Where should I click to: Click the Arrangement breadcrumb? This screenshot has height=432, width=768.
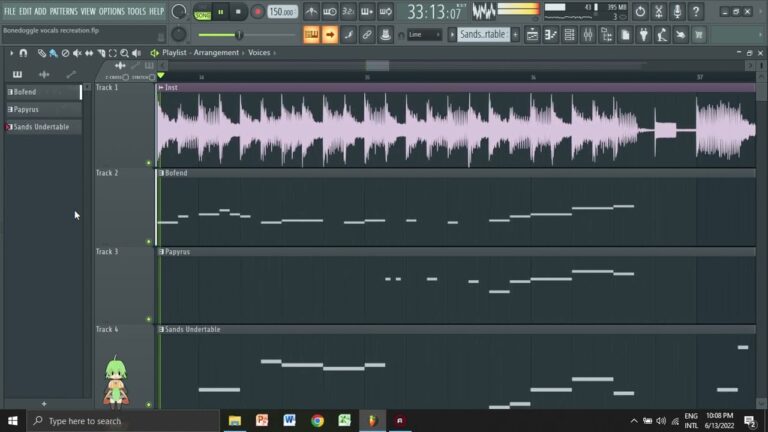pos(216,52)
